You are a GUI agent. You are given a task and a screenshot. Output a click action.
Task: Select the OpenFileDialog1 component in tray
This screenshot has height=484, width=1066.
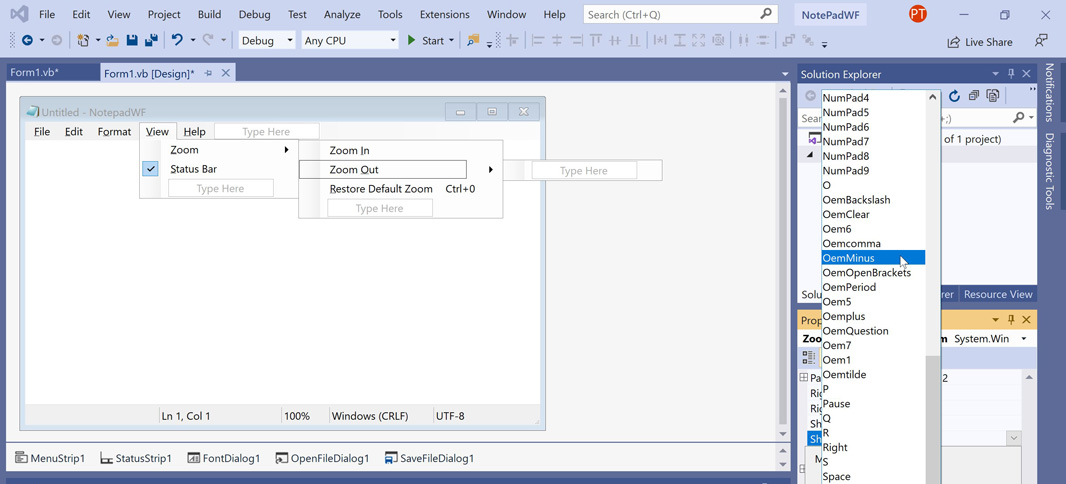point(322,458)
